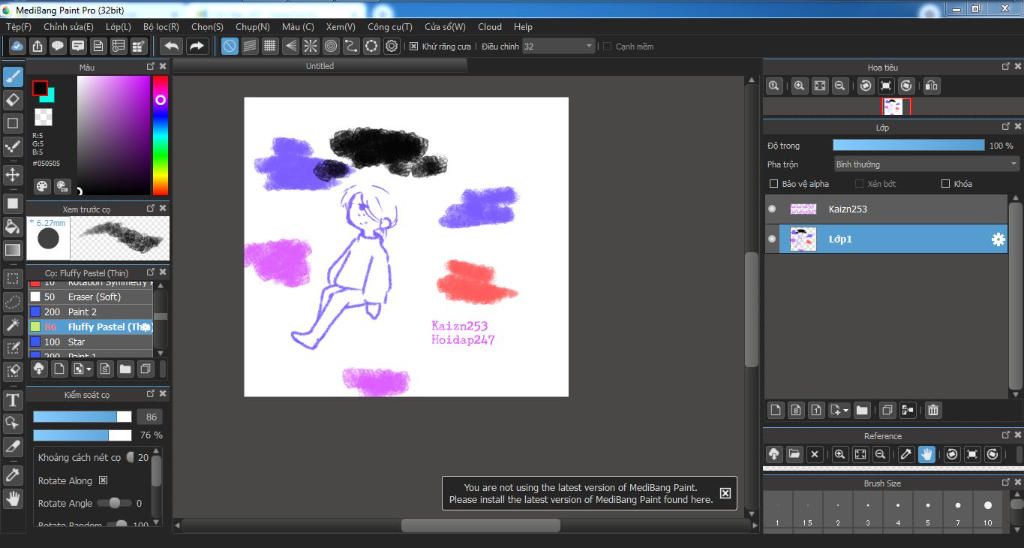This screenshot has width=1024, height=548.
Task: Click the cloud save icon in toolbar
Action: pyautogui.click(x=17, y=46)
